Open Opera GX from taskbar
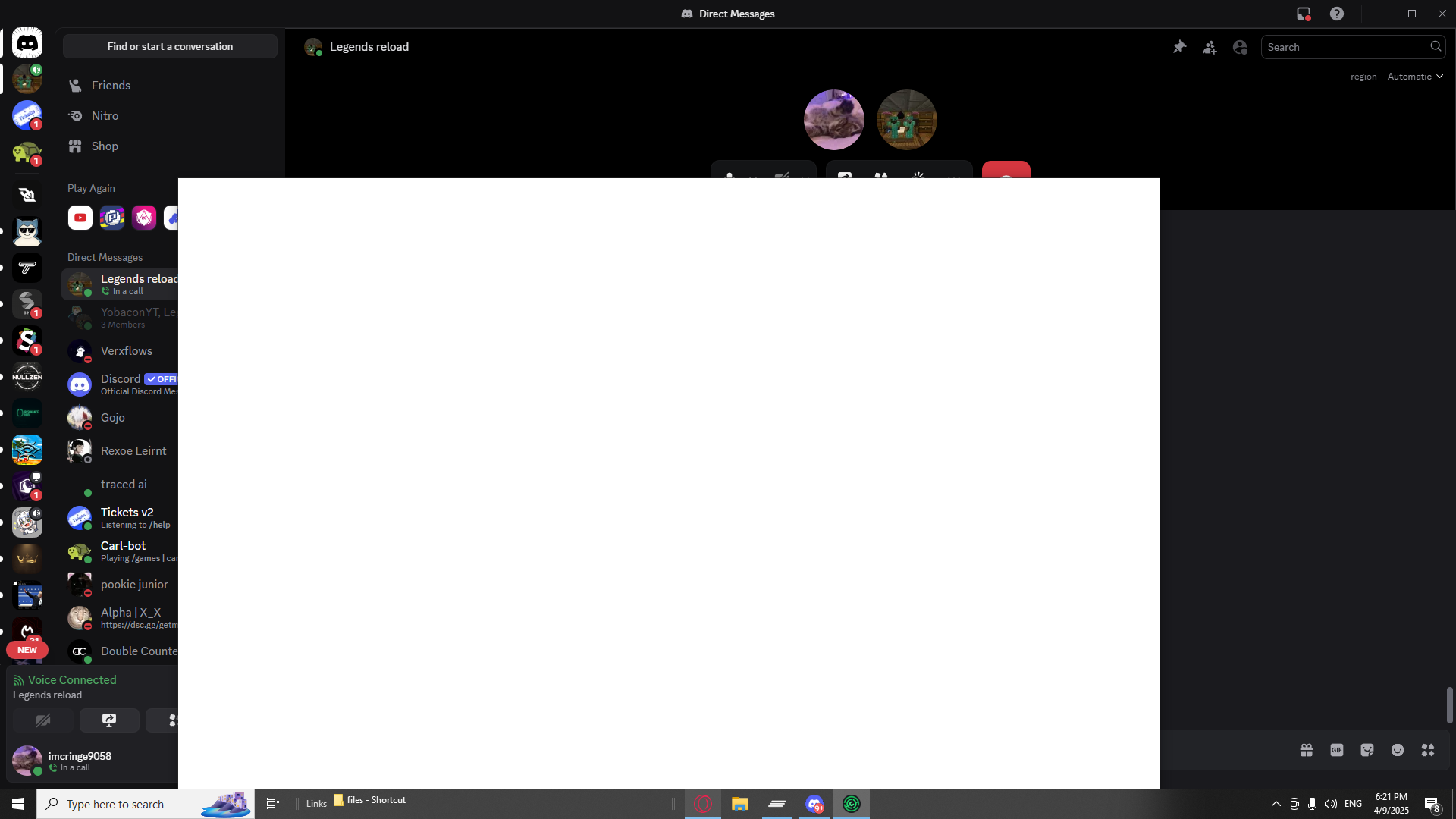The height and width of the screenshot is (819, 1456). click(703, 804)
